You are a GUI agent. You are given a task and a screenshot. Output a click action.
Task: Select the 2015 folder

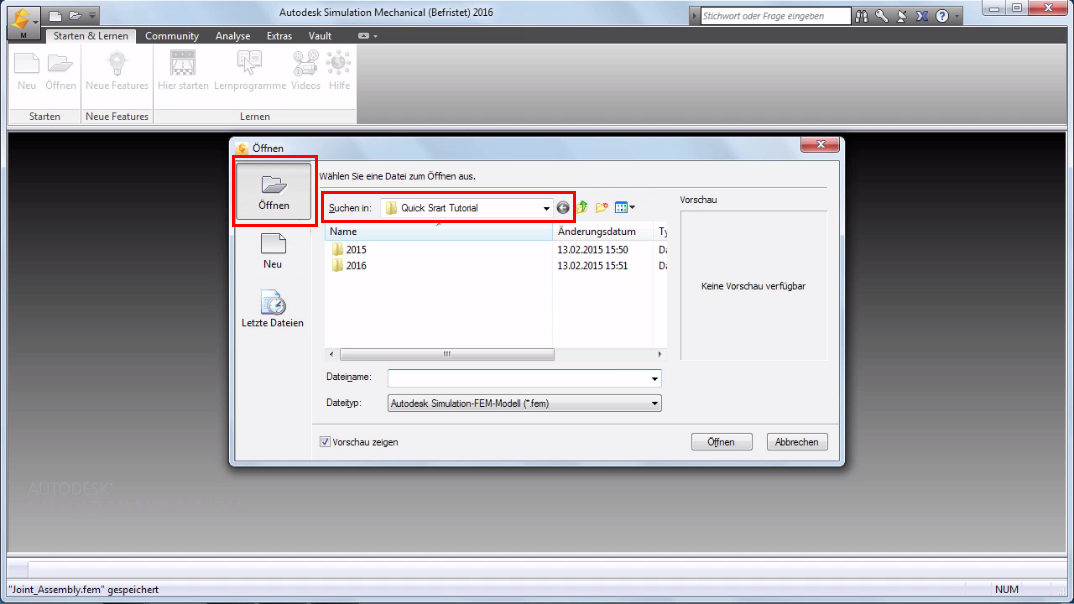tap(349, 249)
